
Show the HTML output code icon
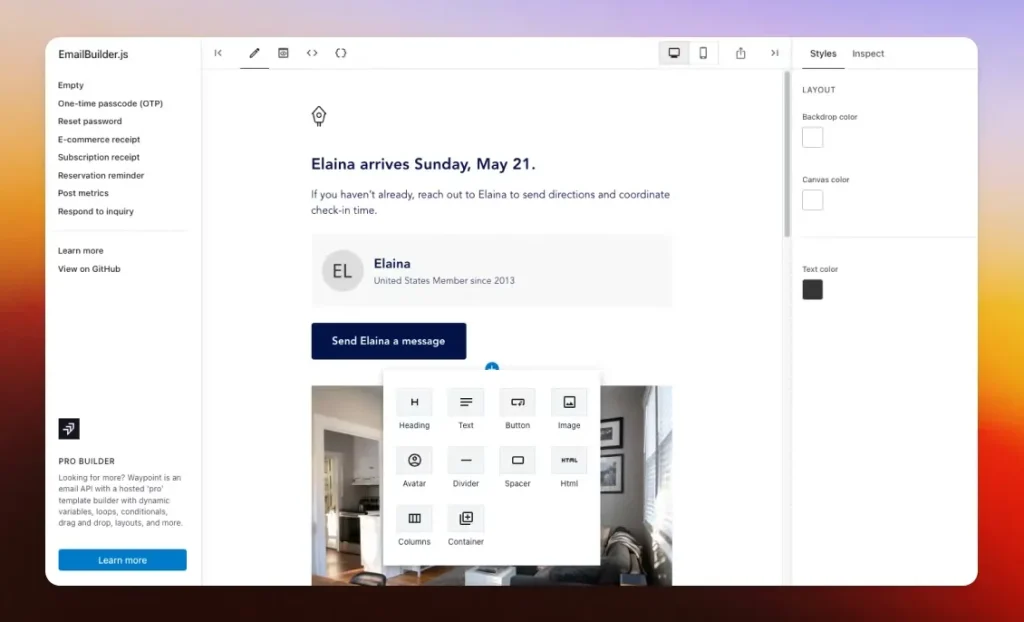pos(312,53)
